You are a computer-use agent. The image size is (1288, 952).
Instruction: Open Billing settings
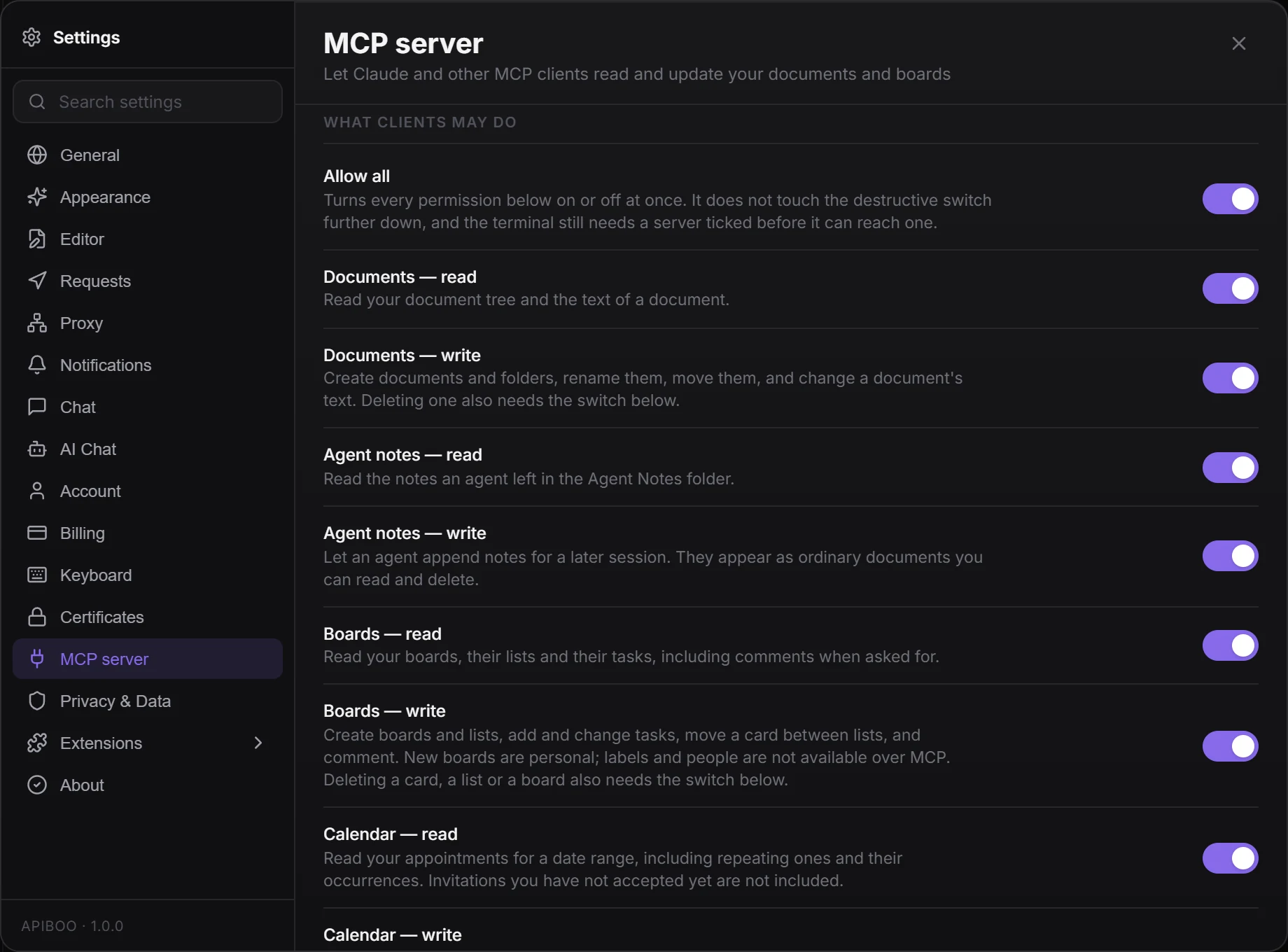pyautogui.click(x=148, y=533)
